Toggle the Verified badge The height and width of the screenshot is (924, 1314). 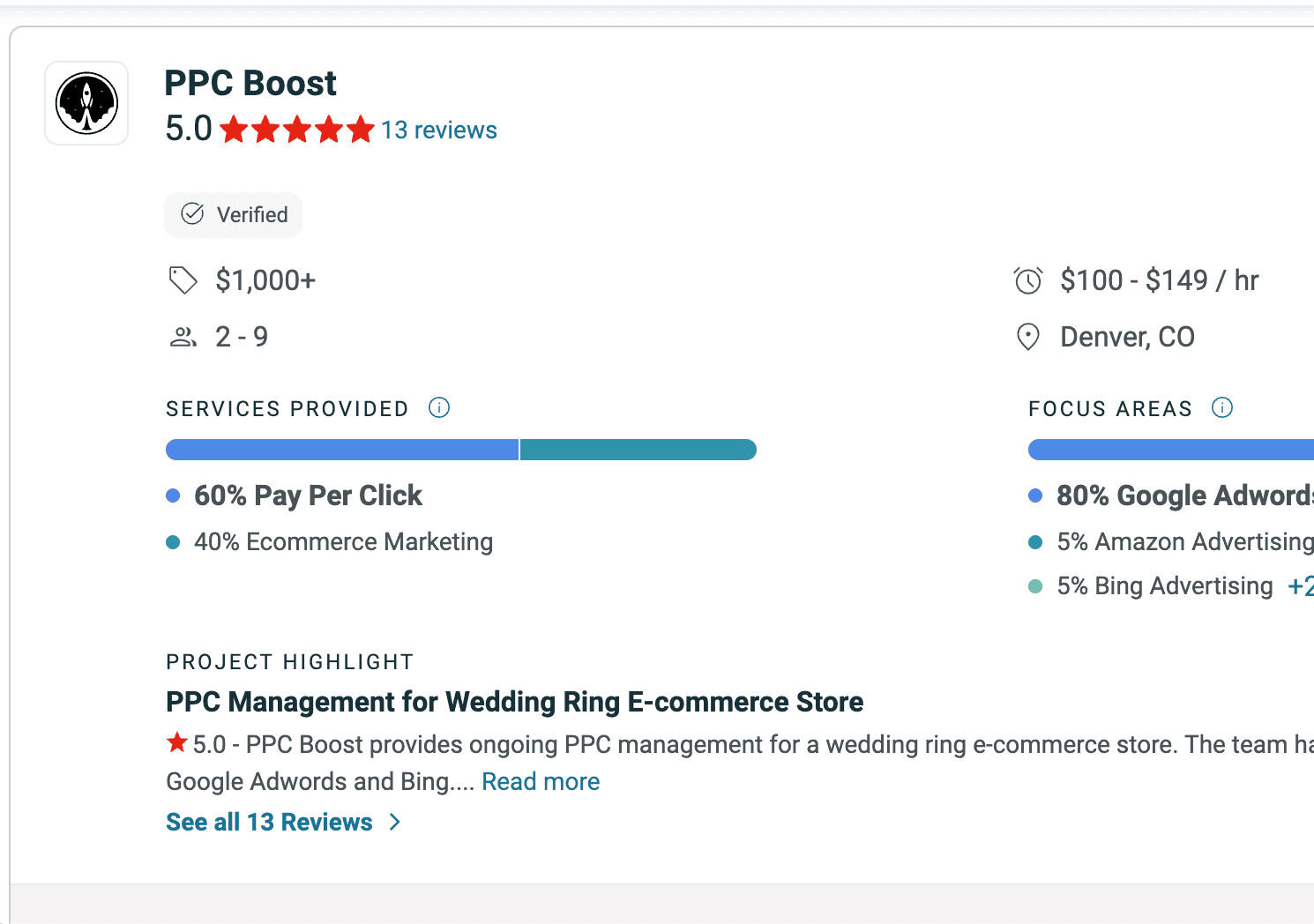[x=233, y=214]
